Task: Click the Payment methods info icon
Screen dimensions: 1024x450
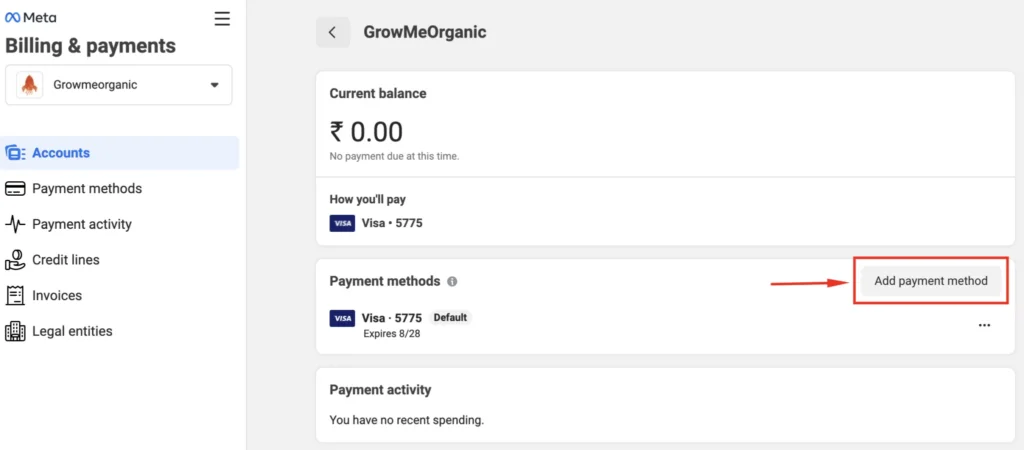Action: click(x=452, y=281)
